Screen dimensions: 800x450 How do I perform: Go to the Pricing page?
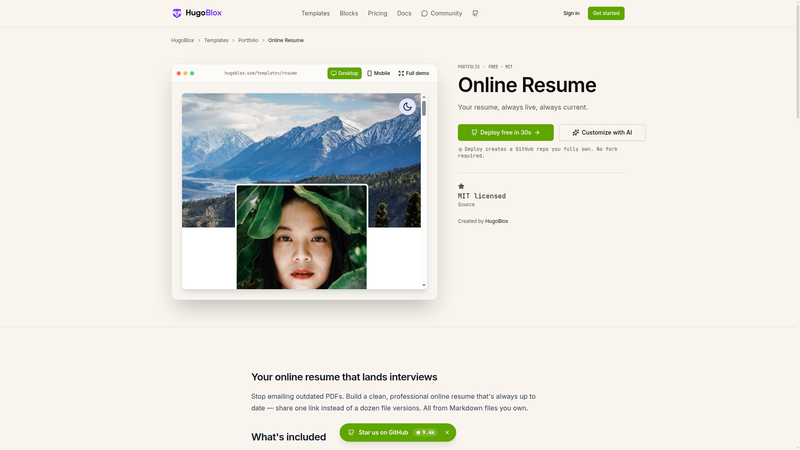(x=378, y=13)
